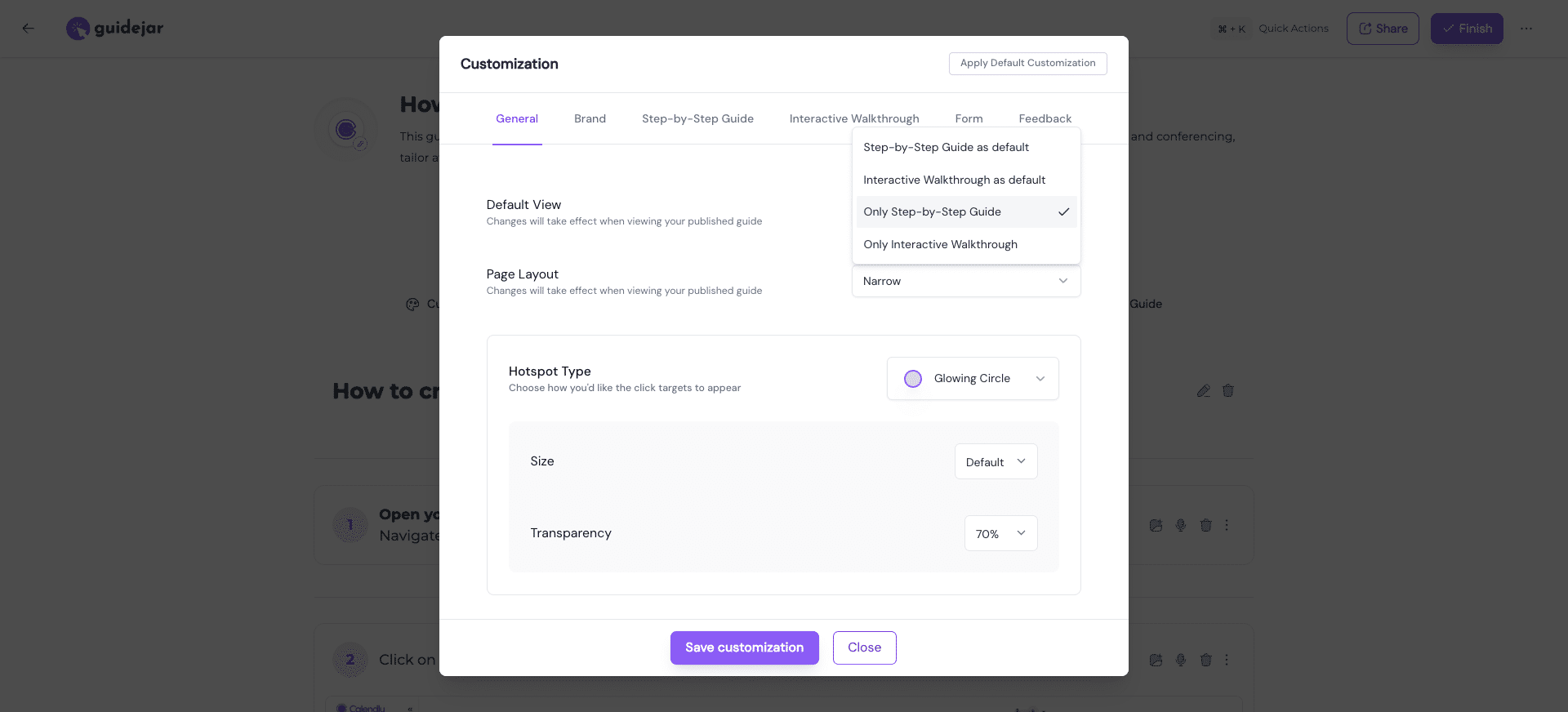
Task: Click the Close button in dialog footer
Action: (864, 647)
